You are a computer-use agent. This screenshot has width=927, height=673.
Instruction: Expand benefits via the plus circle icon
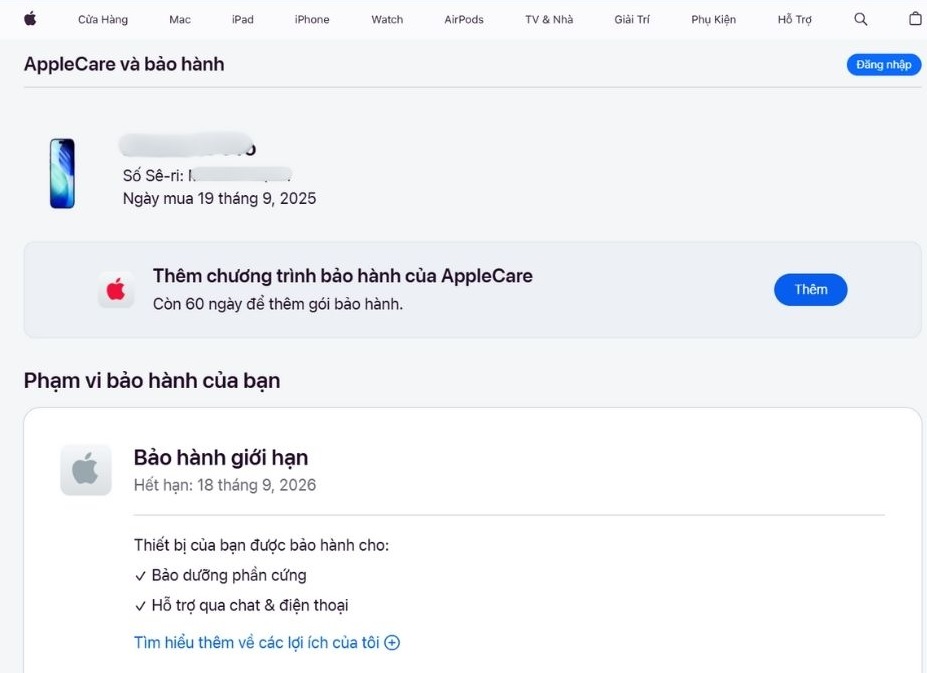click(x=393, y=642)
